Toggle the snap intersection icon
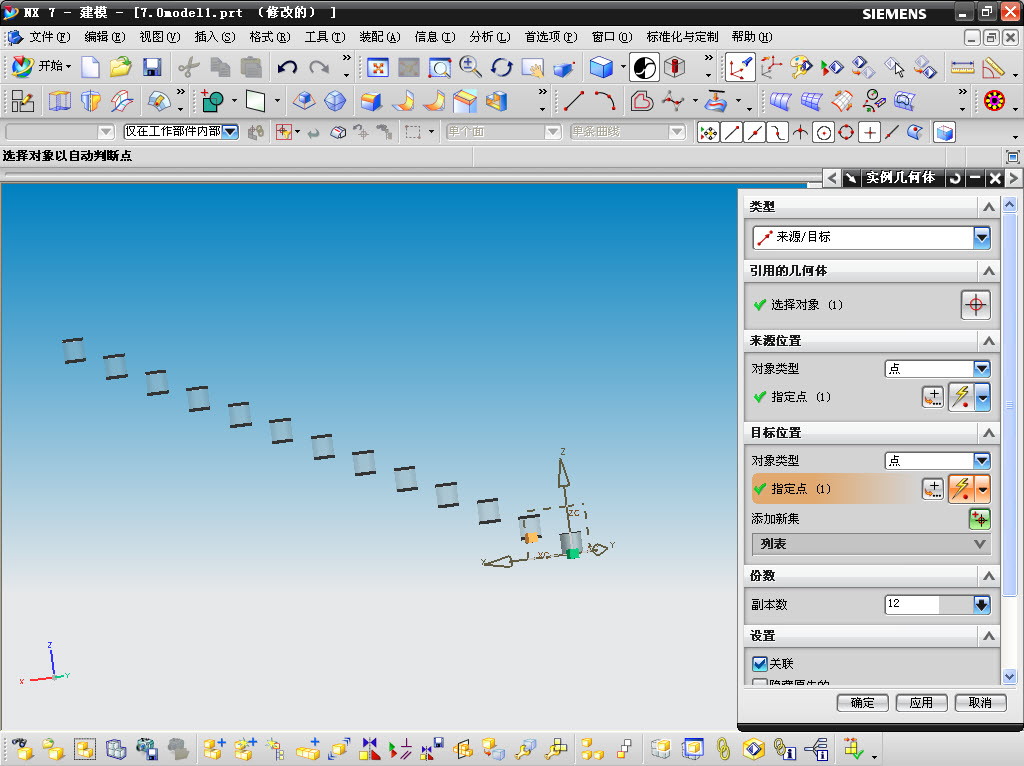 click(x=800, y=133)
